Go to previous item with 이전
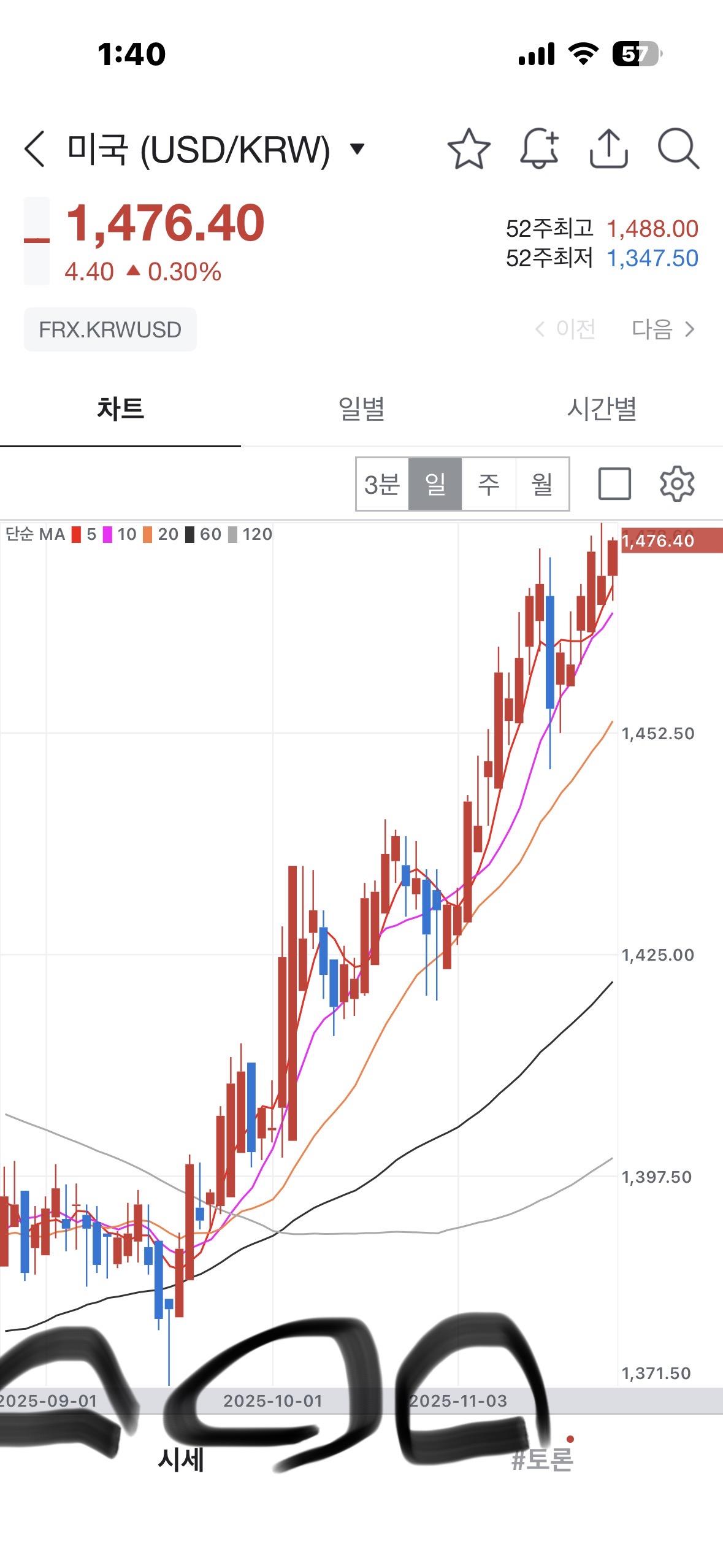Viewport: 723px width, 1568px height. pyautogui.click(x=565, y=329)
